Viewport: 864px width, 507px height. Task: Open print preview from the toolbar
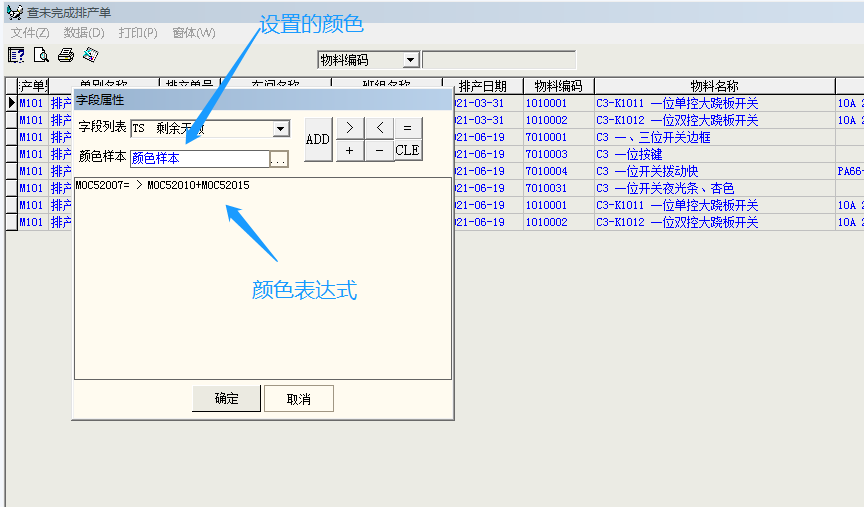pos(41,55)
